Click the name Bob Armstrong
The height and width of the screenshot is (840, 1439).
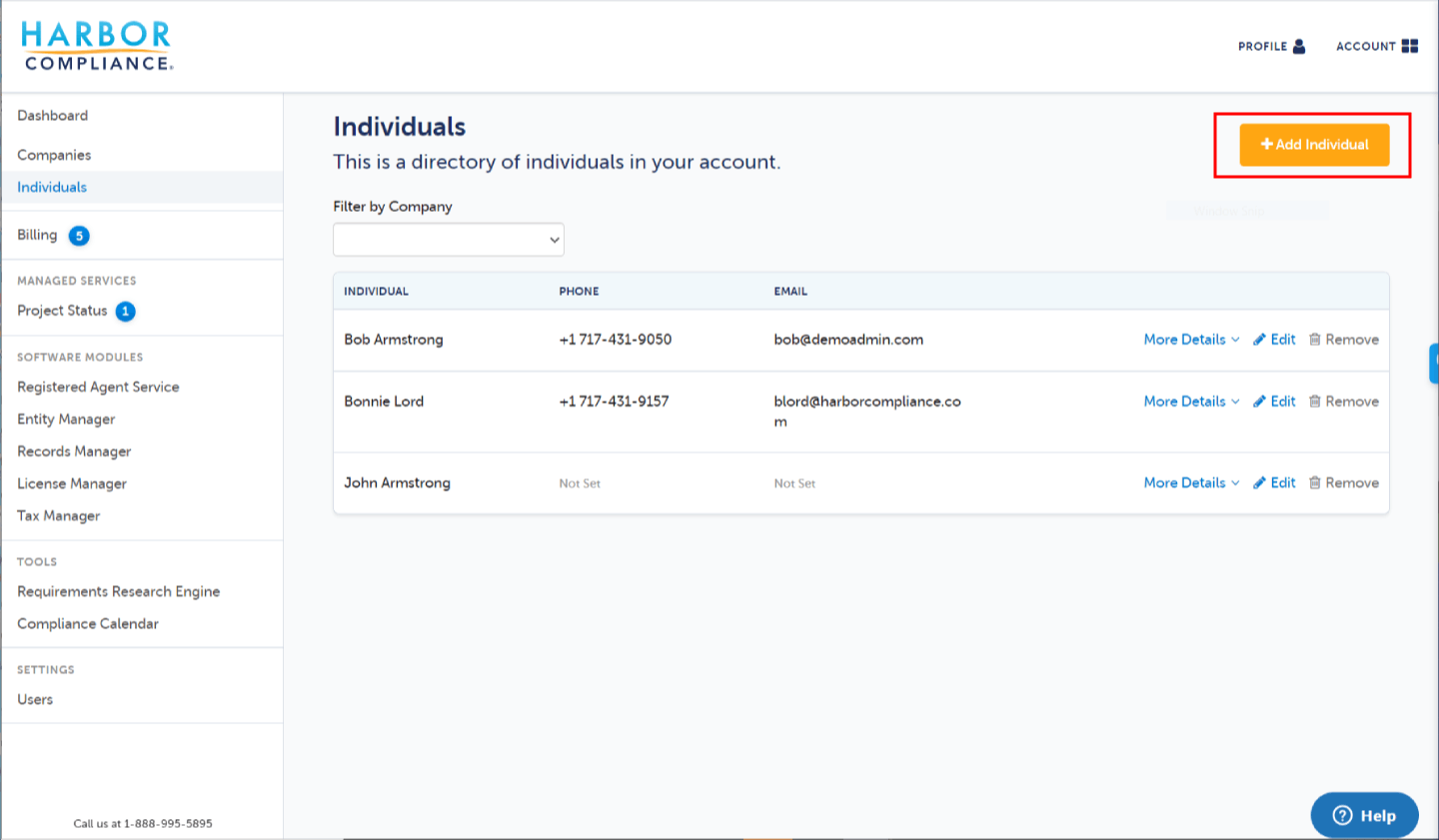pos(394,340)
